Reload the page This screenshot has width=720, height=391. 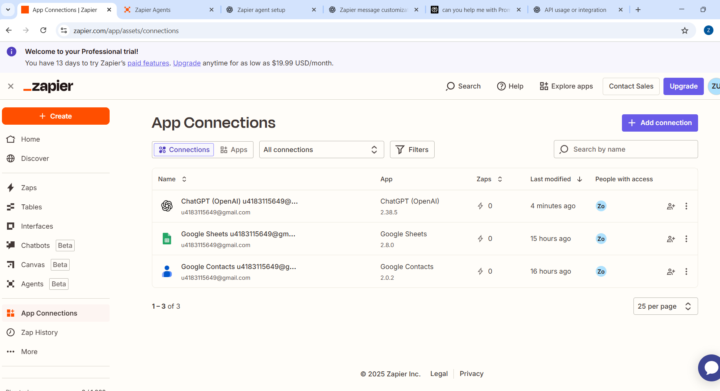pyautogui.click(x=43, y=30)
